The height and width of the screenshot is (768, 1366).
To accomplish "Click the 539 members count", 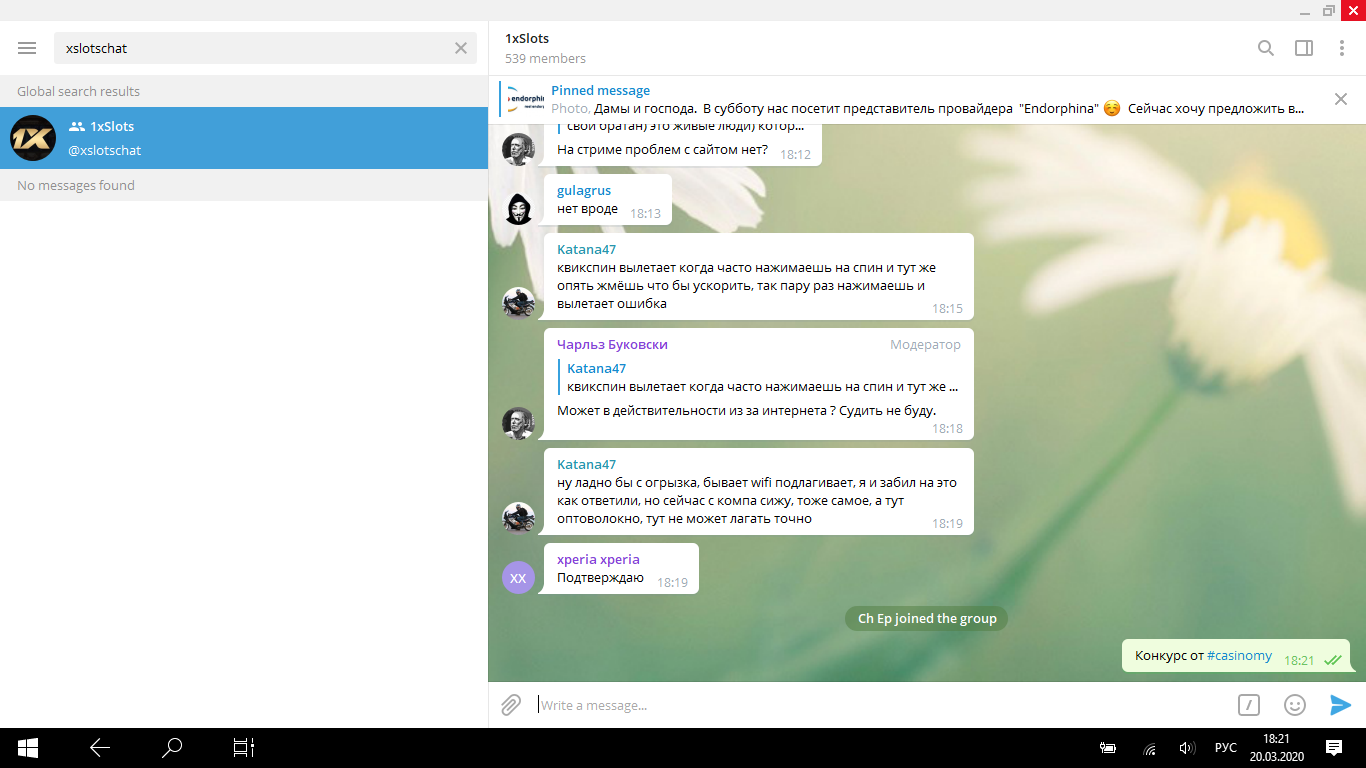I will tap(545, 59).
